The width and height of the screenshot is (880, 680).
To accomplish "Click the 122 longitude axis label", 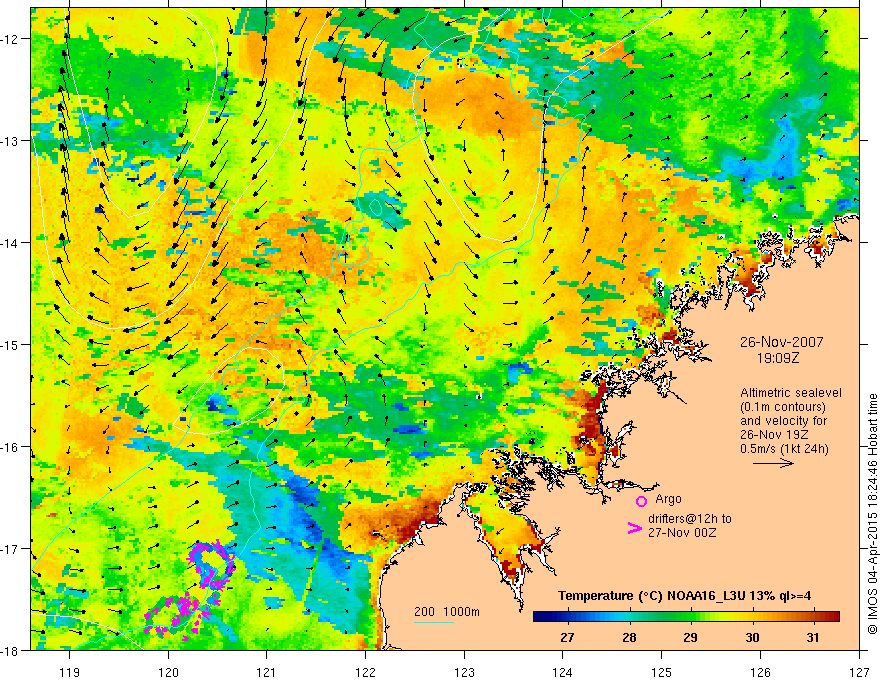I will pos(365,672).
